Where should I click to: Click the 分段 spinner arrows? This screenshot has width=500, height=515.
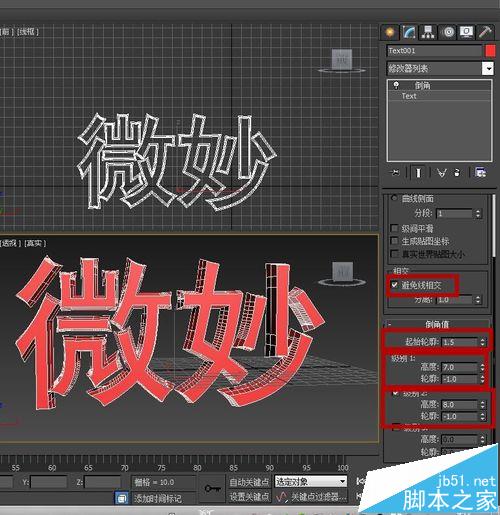point(478,213)
